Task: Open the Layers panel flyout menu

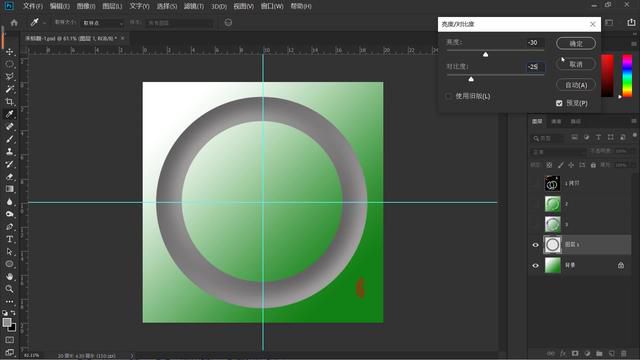Action: (633, 121)
